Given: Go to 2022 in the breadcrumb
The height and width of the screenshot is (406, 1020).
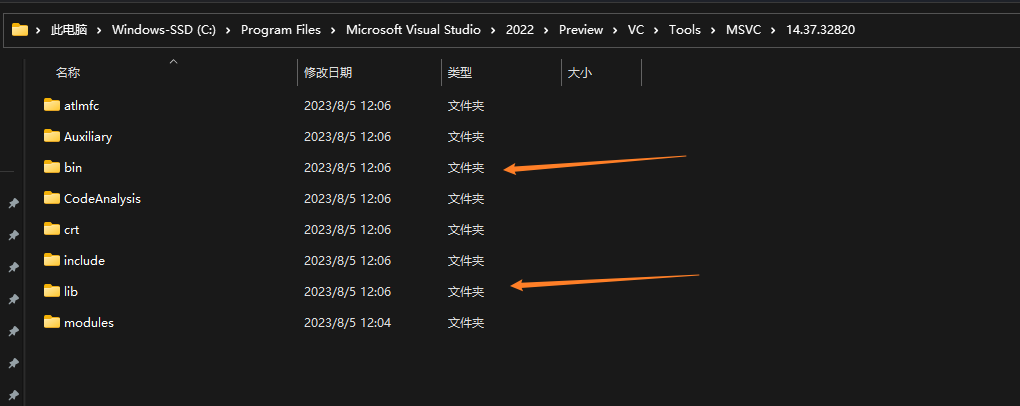Looking at the screenshot, I should (519, 30).
